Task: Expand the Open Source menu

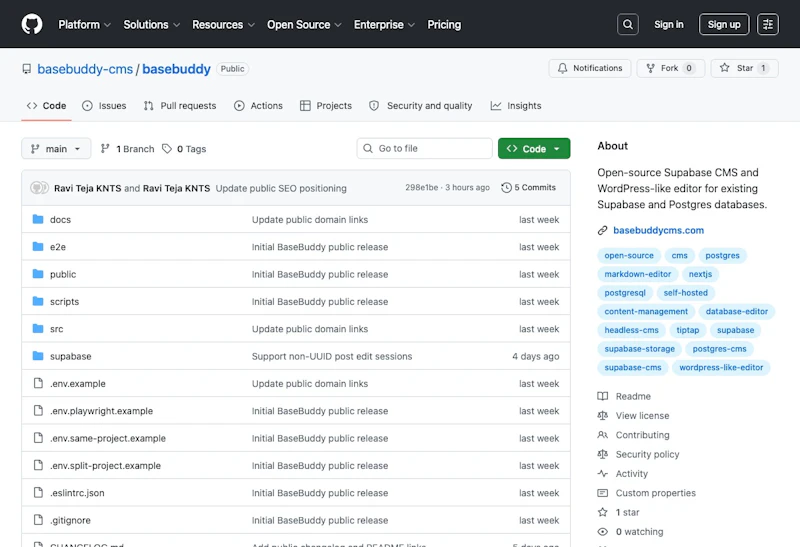Action: coord(304,24)
